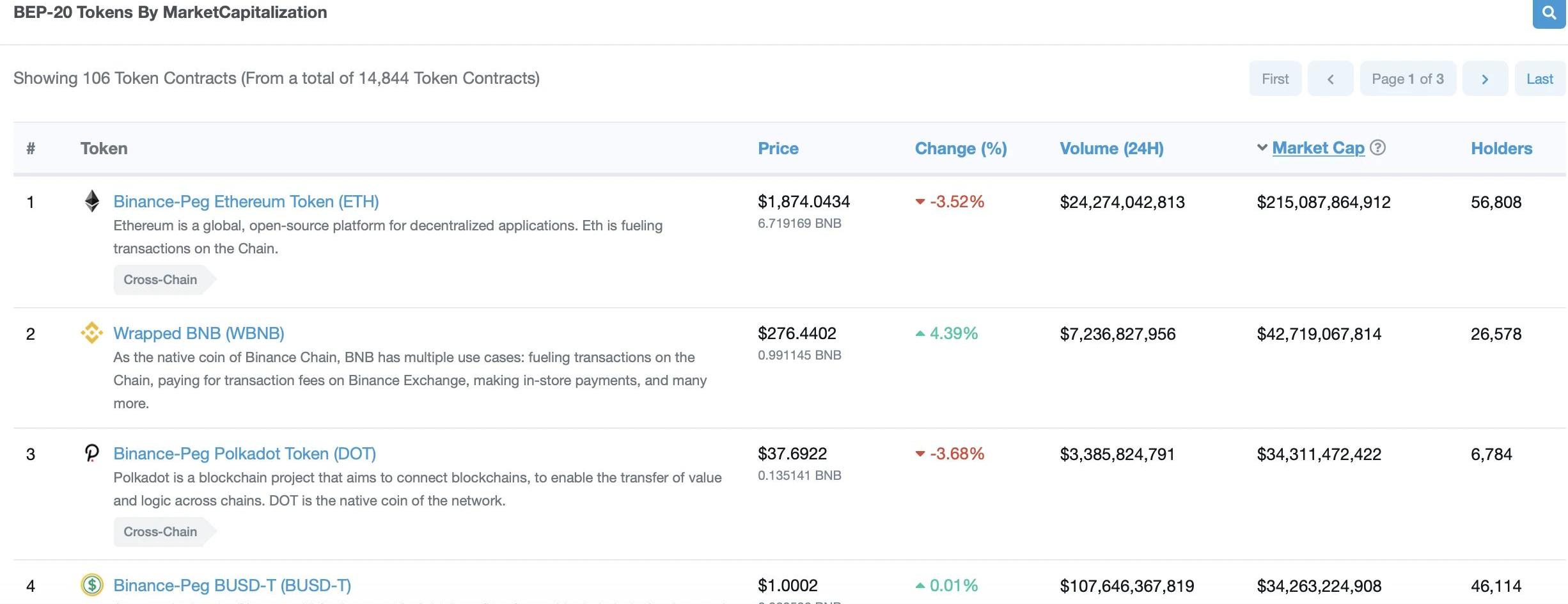Viewport: 1568px width, 604px height.
Task: Sort table by Price column
Action: pos(778,148)
